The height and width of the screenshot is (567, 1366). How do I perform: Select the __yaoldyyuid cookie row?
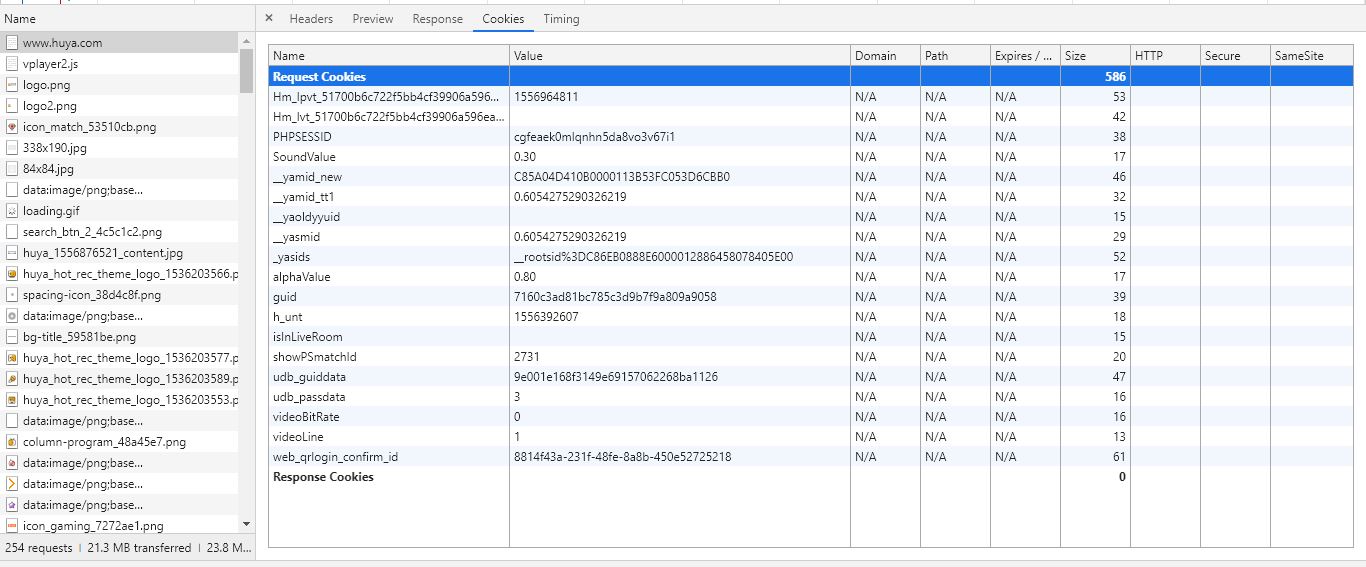click(811, 217)
